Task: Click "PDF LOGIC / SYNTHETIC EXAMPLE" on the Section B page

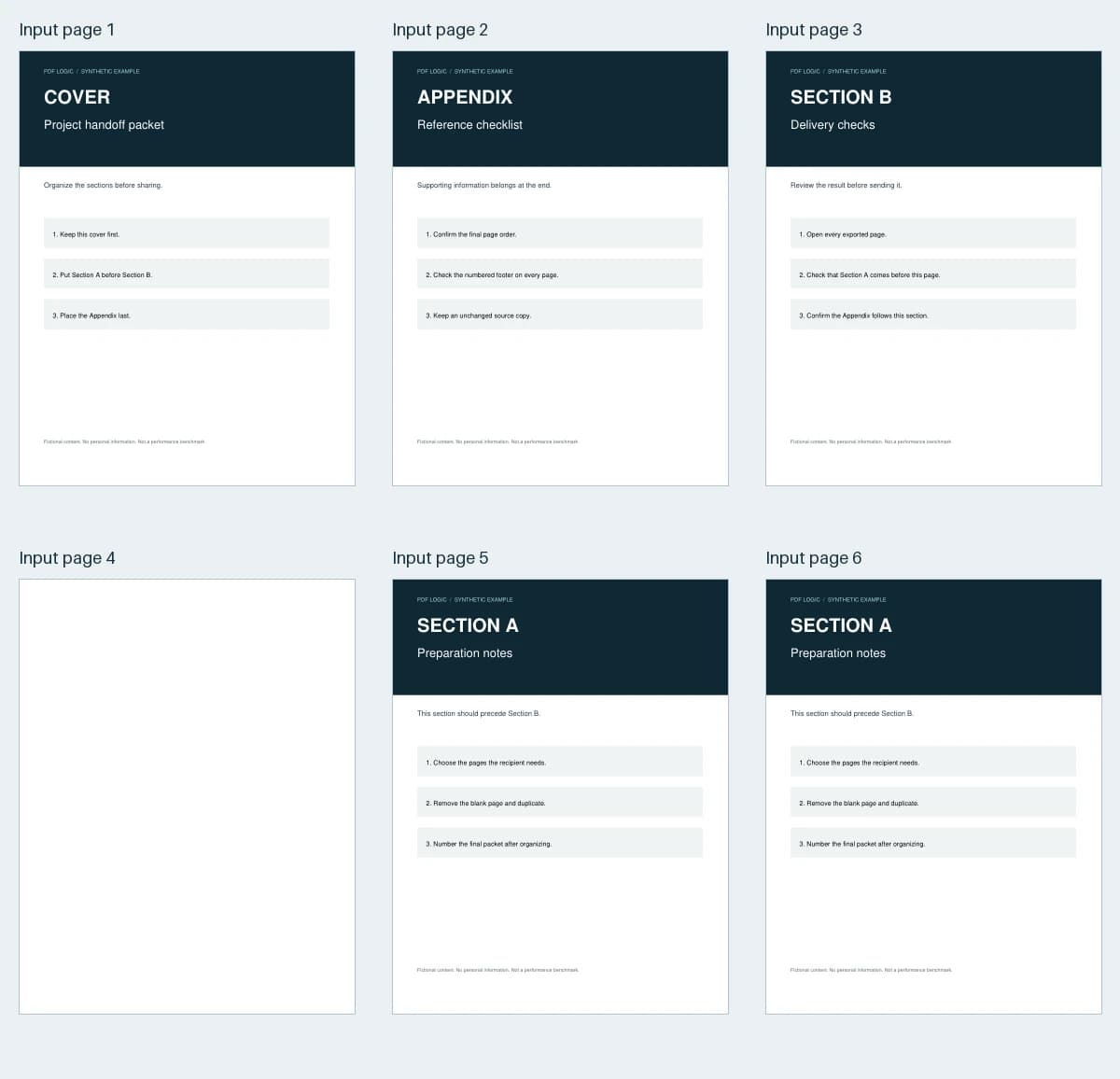Action: click(838, 71)
